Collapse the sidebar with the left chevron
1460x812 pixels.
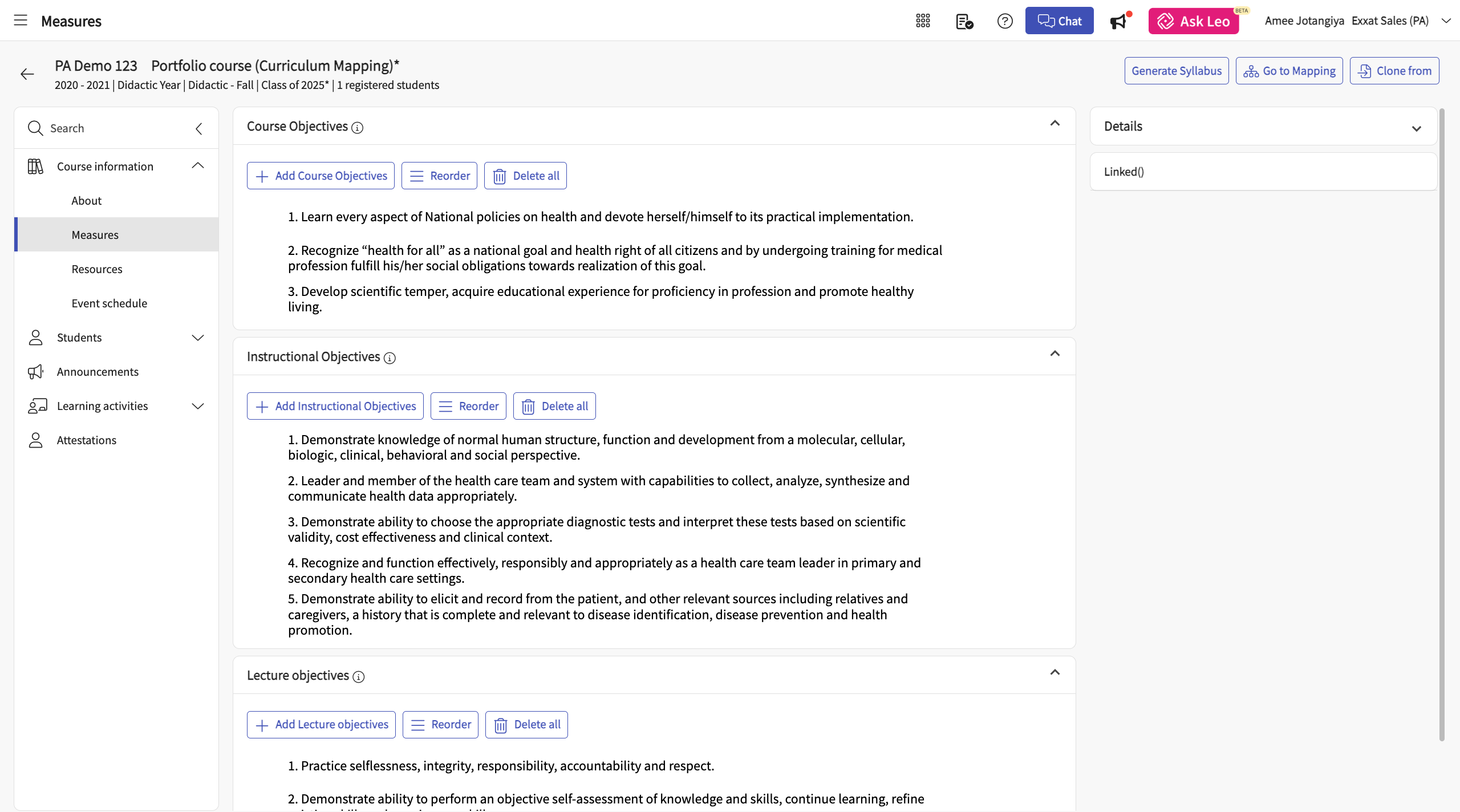[x=198, y=128]
